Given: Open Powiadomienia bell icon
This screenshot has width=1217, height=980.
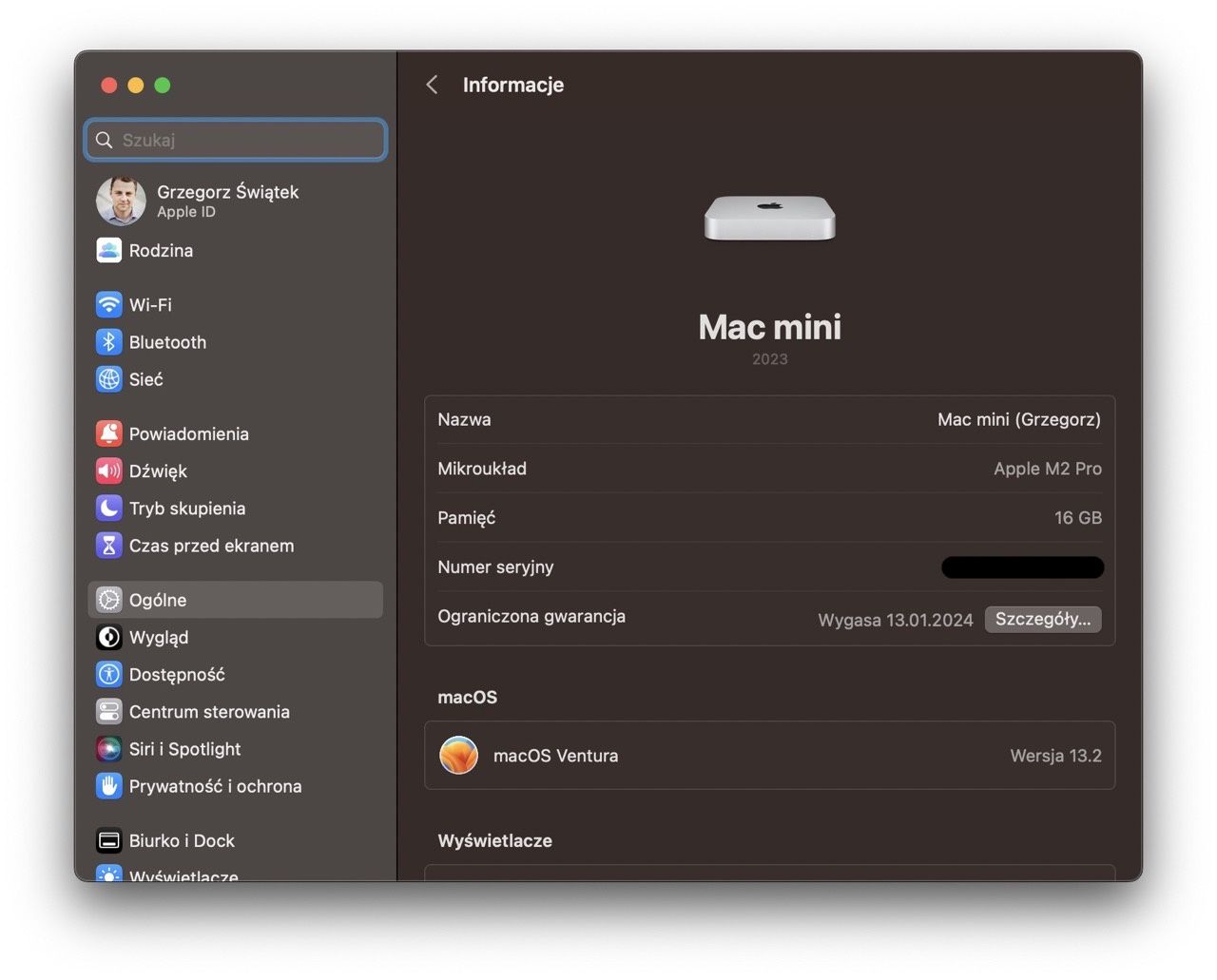Looking at the screenshot, I should point(109,433).
